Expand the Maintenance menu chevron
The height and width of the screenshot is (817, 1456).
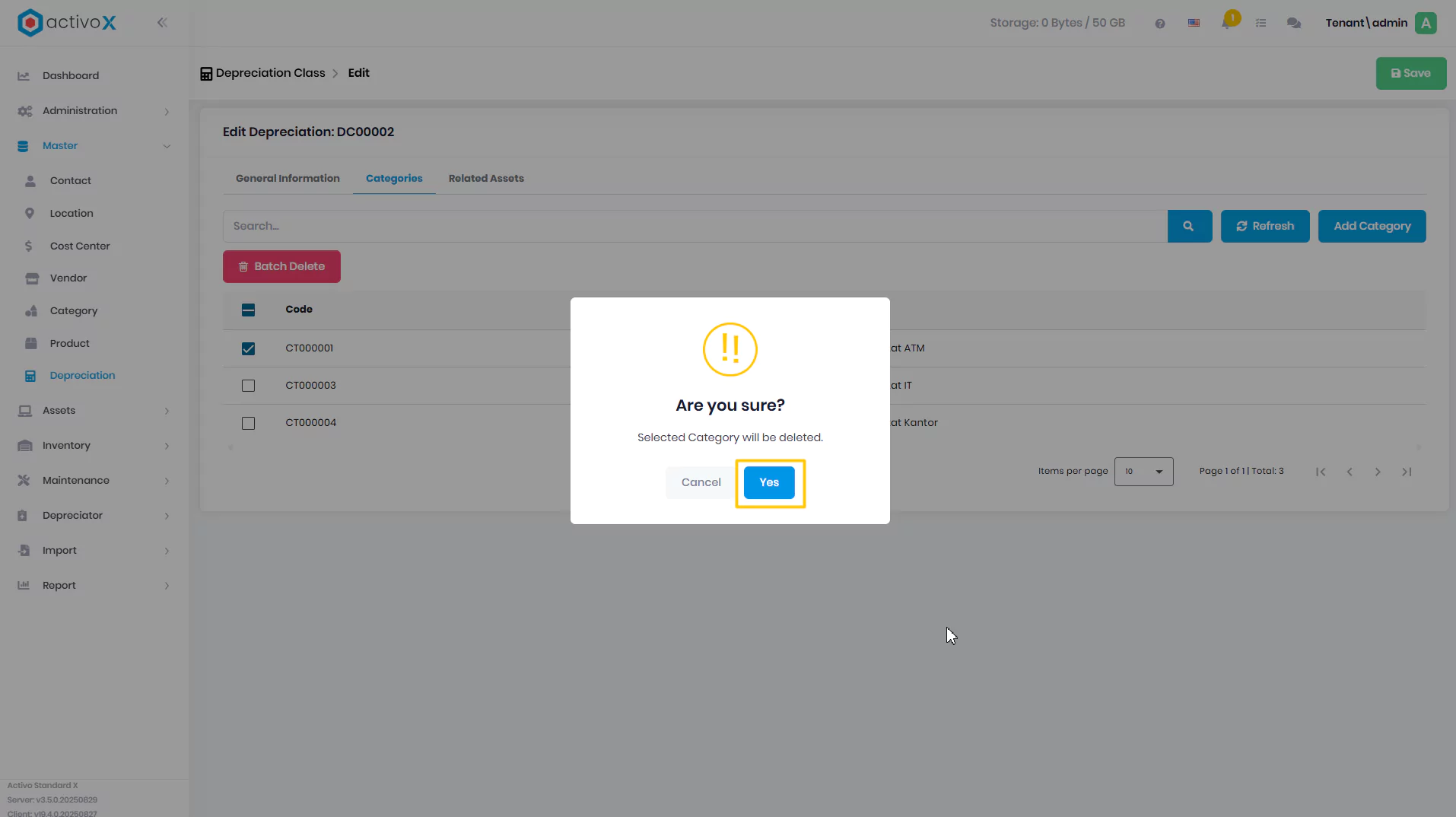(x=167, y=481)
